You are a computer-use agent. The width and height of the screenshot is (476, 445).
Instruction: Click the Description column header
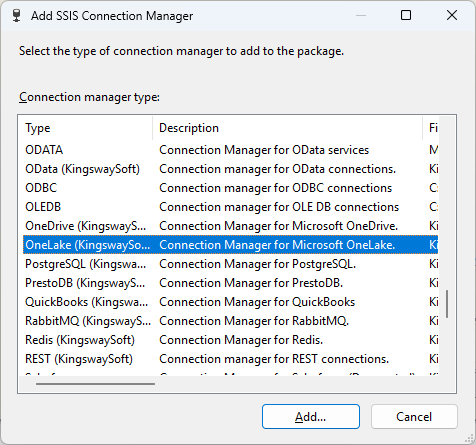point(287,128)
